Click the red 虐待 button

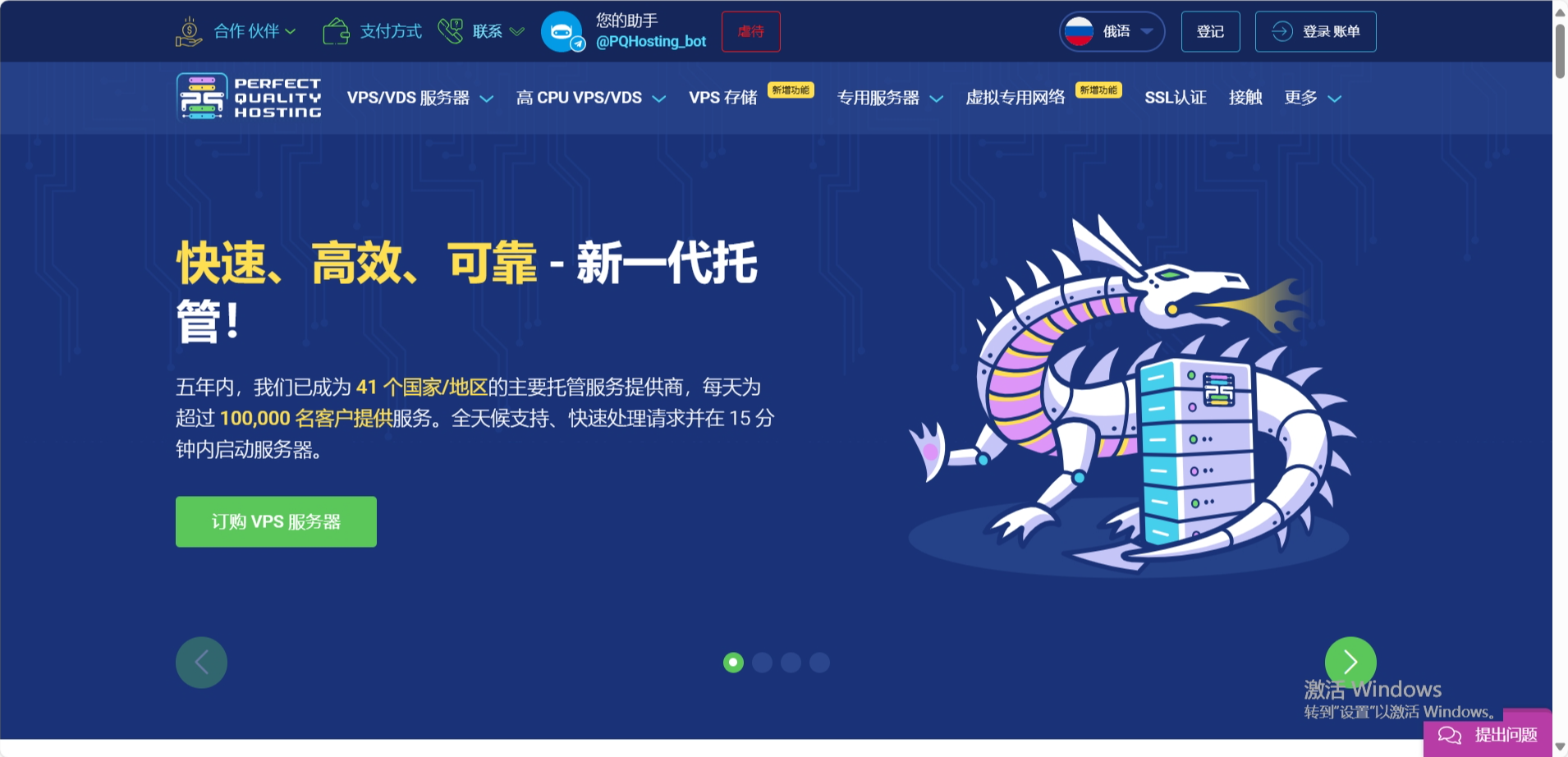[x=750, y=31]
